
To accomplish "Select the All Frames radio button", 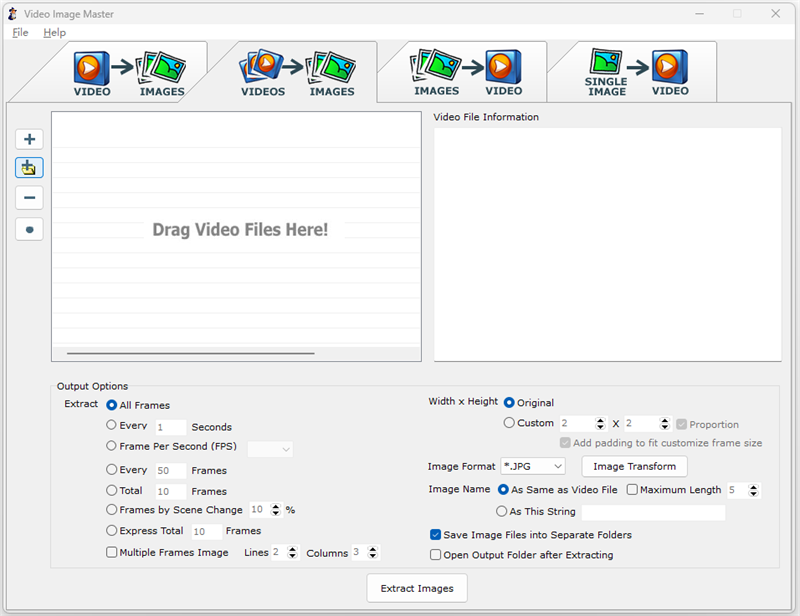I will 112,405.
